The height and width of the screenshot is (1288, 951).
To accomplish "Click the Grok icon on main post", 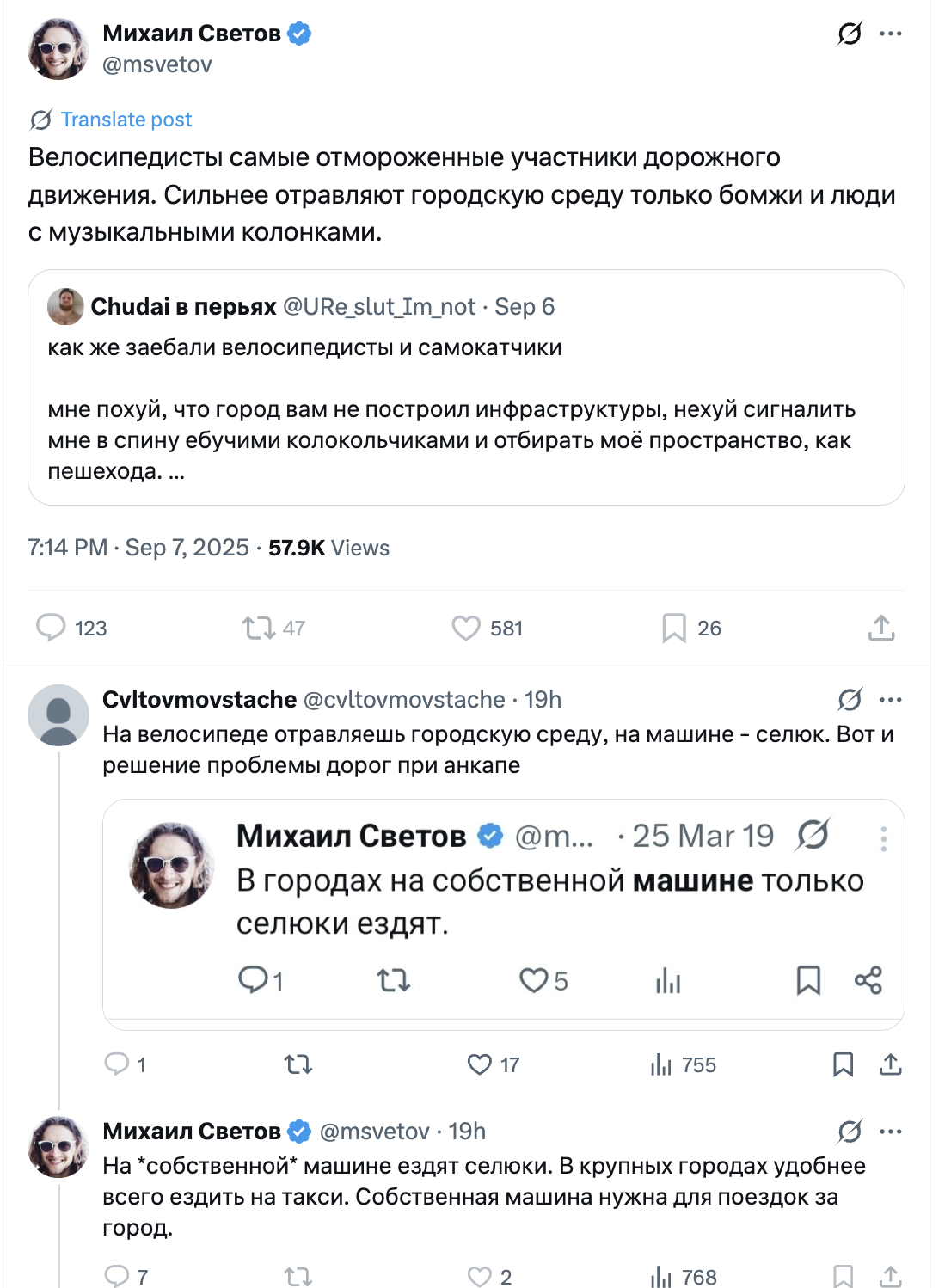I will click(x=849, y=34).
